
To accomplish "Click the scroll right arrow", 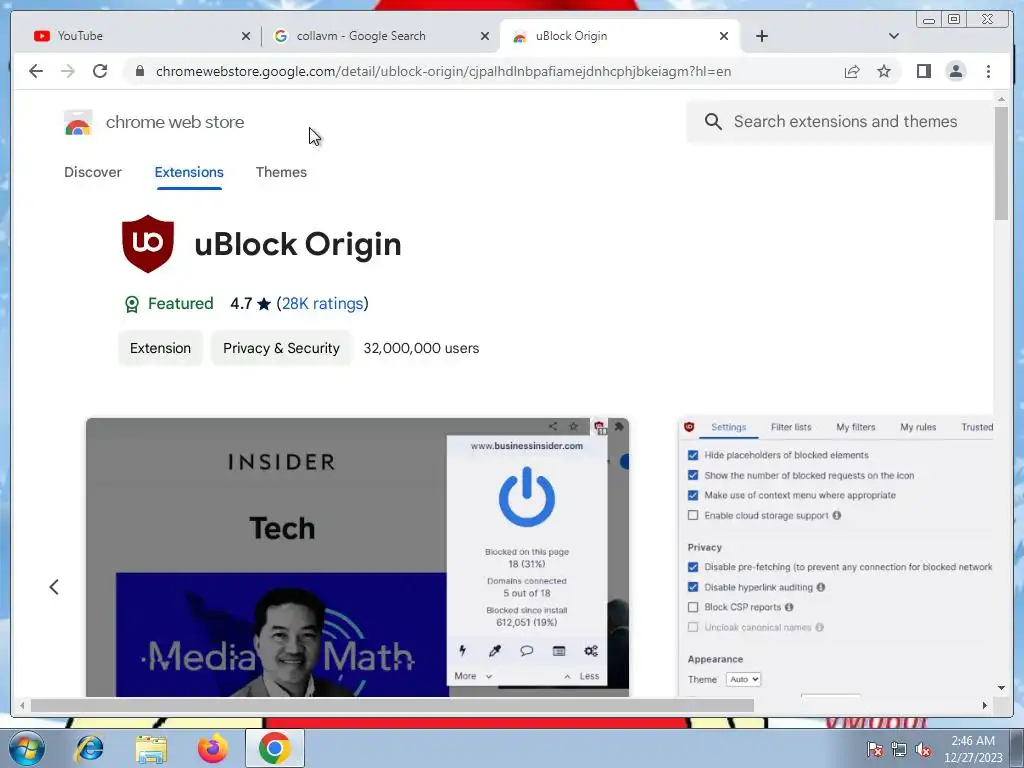I will pyautogui.click(x=985, y=705).
